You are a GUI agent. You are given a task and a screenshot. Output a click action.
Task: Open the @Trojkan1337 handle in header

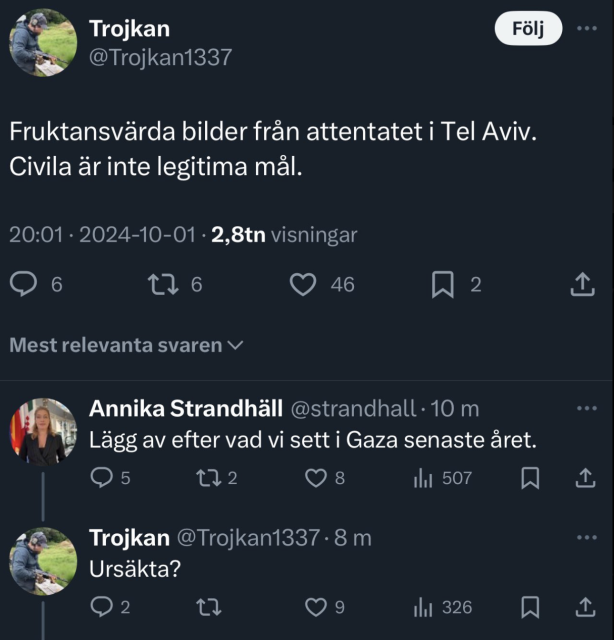(160, 57)
